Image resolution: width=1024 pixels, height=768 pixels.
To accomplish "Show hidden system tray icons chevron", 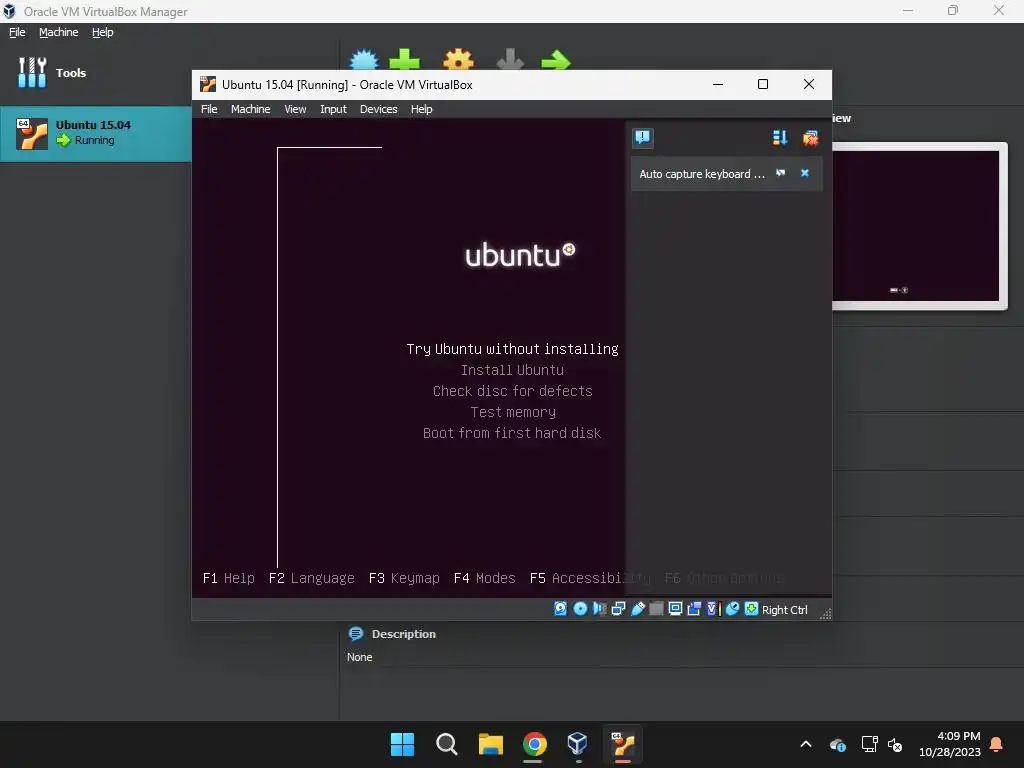I will click(806, 744).
